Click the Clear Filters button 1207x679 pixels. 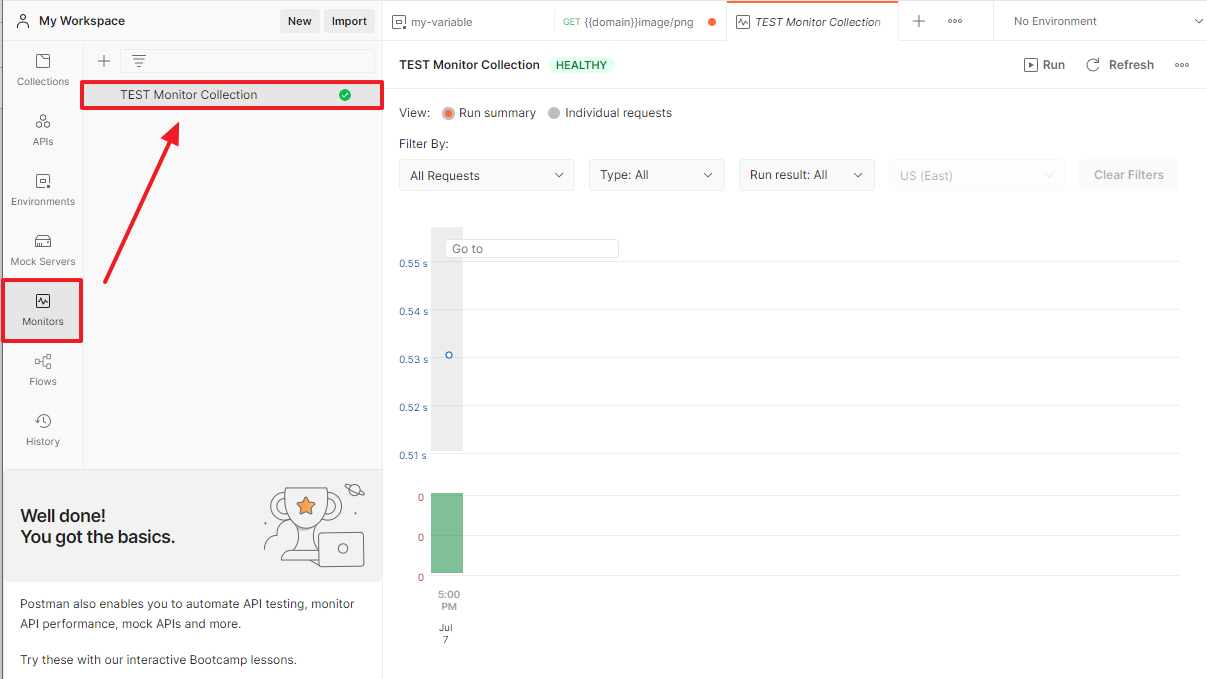[1129, 175]
